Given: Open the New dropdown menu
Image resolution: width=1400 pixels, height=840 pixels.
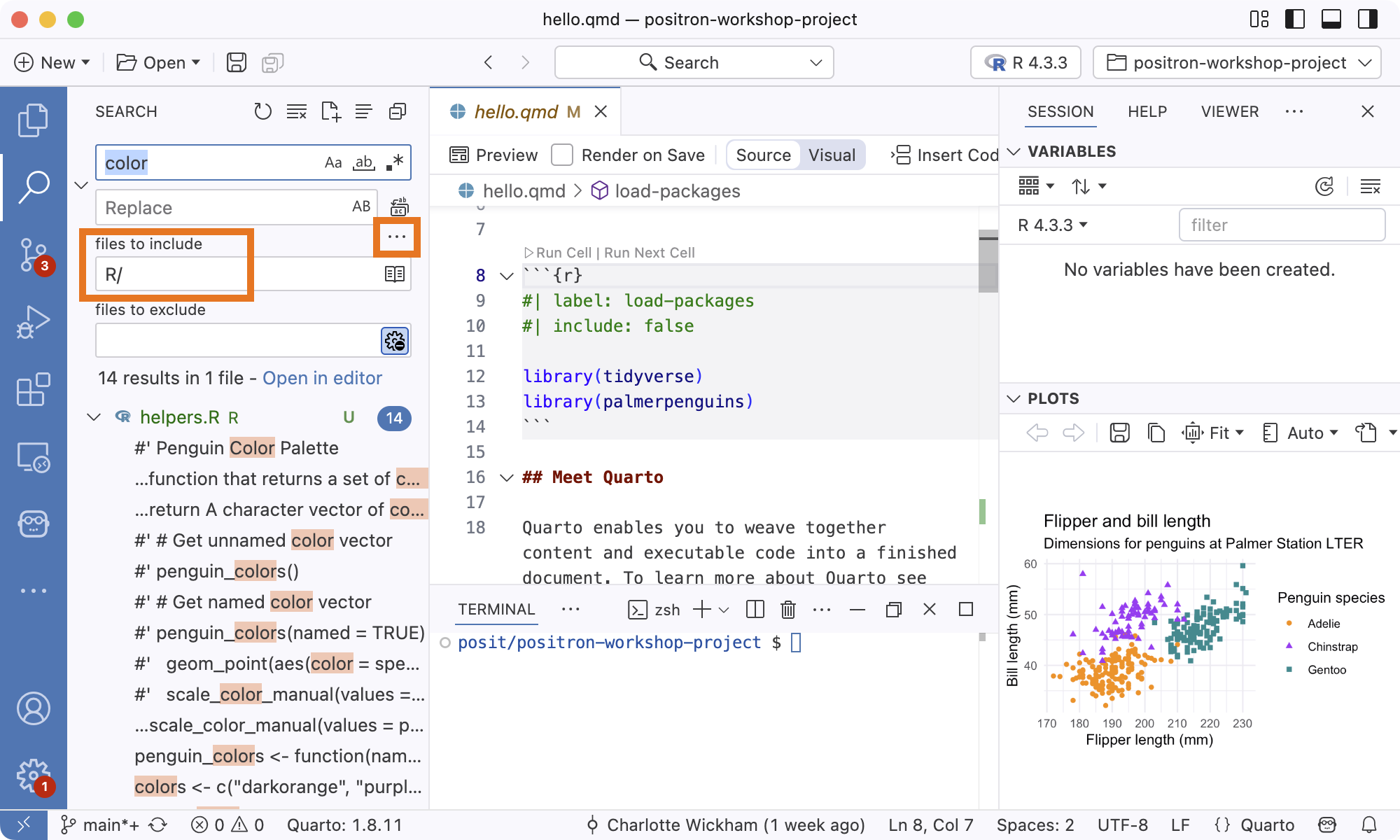Looking at the screenshot, I should click(52, 62).
